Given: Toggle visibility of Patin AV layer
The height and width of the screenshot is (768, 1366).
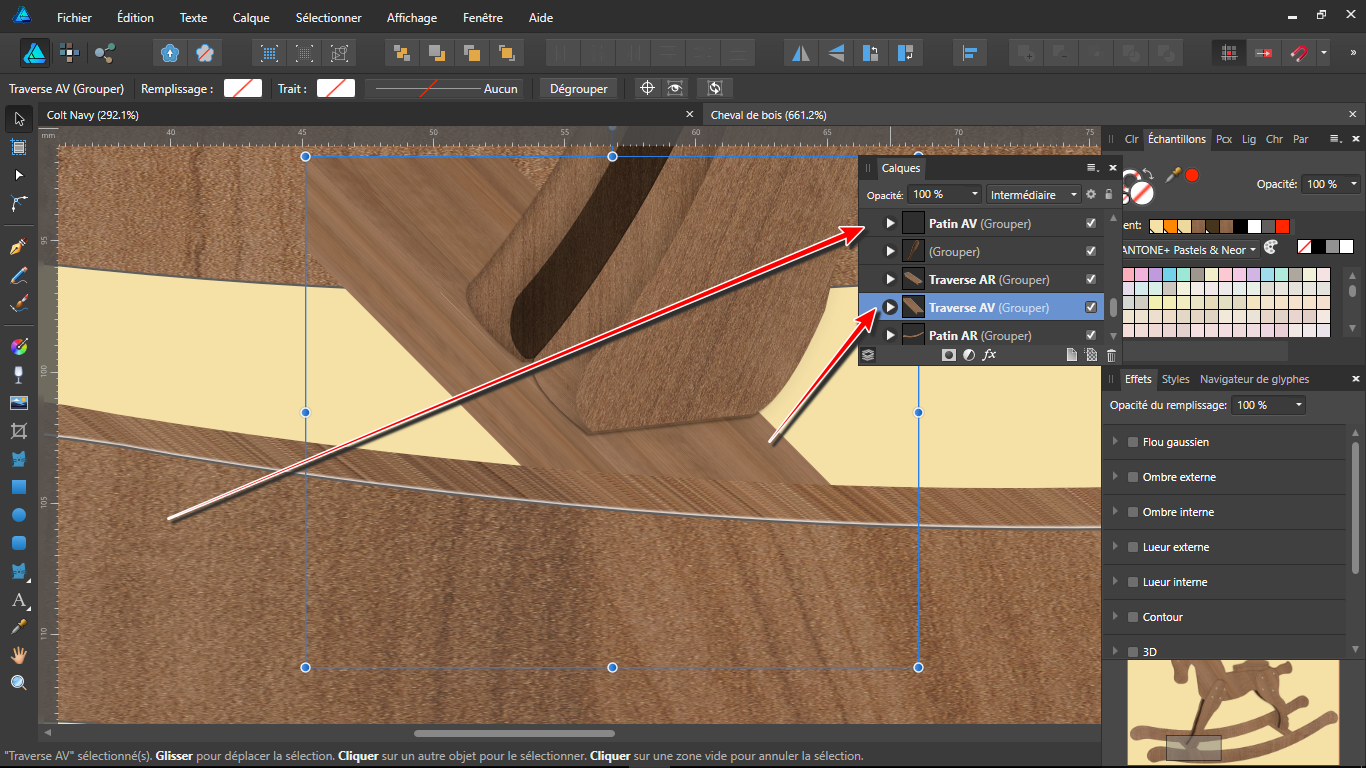Looking at the screenshot, I should point(1091,223).
